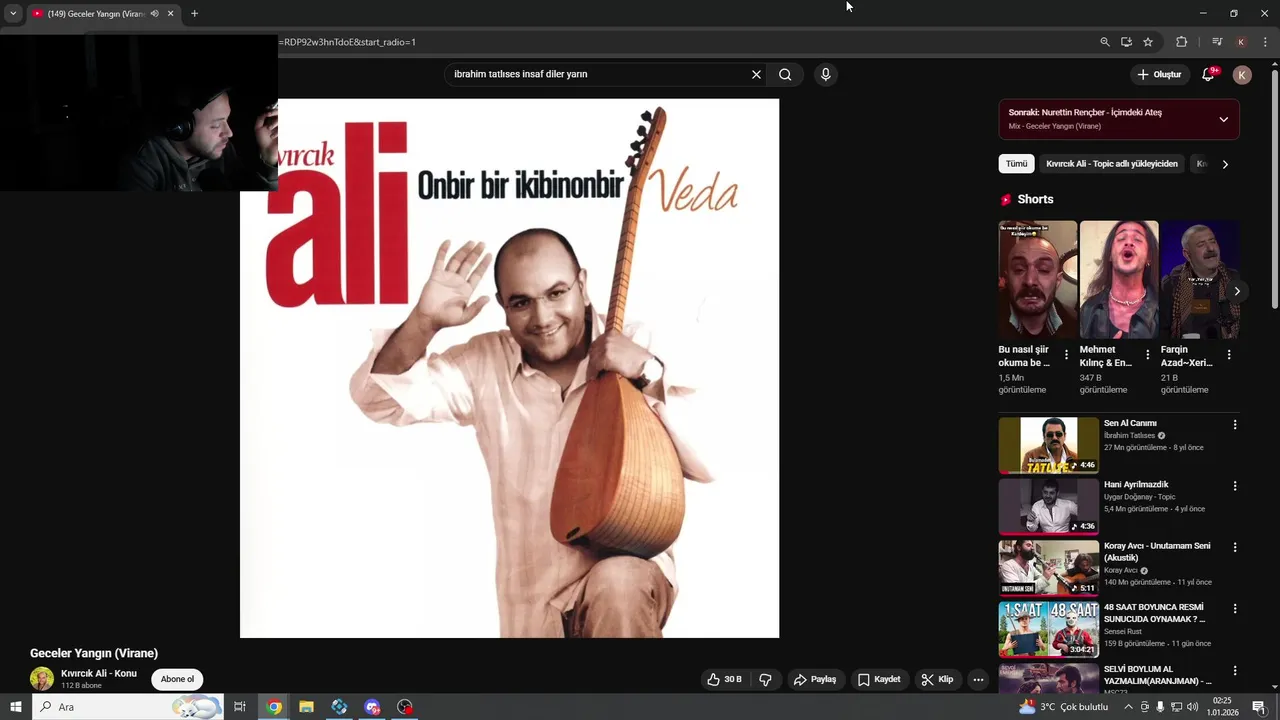Click the install app icon in address bar
Screen dimensions: 1280x720
click(1126, 42)
